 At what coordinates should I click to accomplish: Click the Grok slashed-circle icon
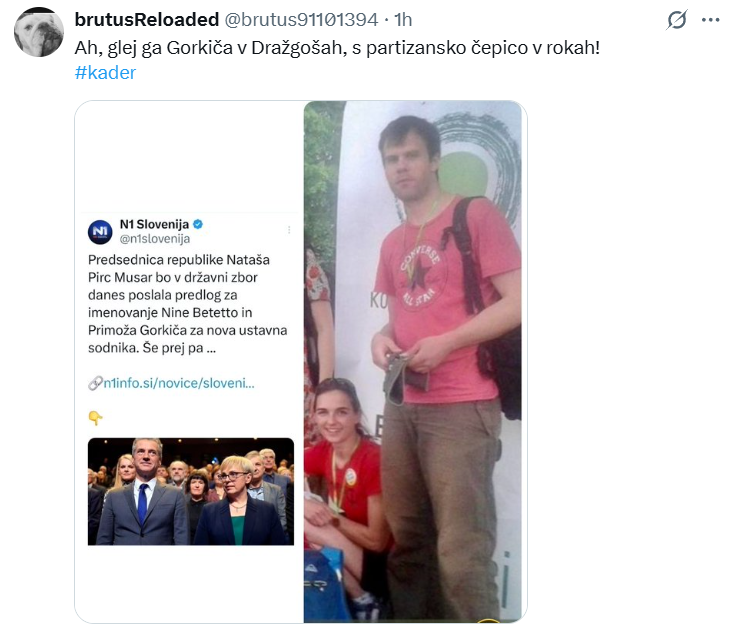click(677, 20)
